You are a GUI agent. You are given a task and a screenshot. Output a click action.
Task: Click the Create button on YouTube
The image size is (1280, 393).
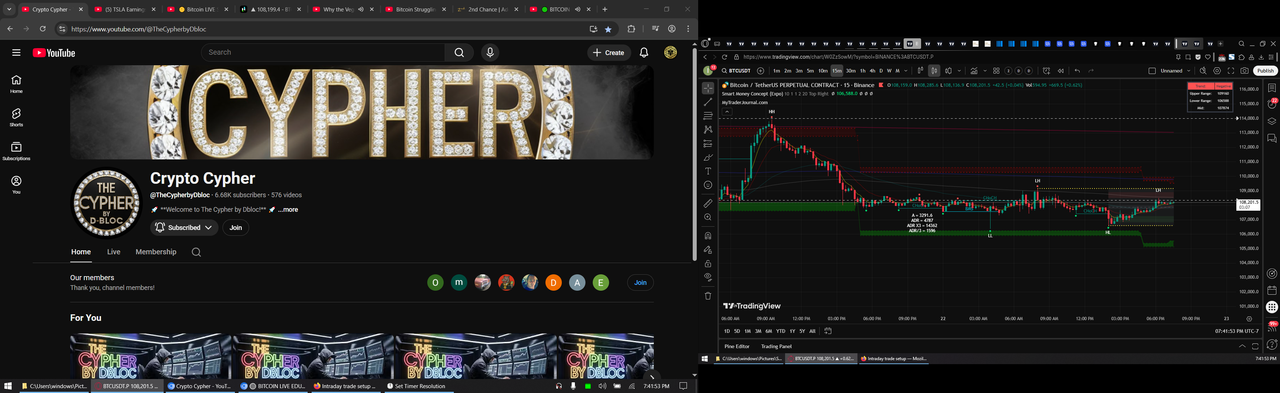click(609, 52)
